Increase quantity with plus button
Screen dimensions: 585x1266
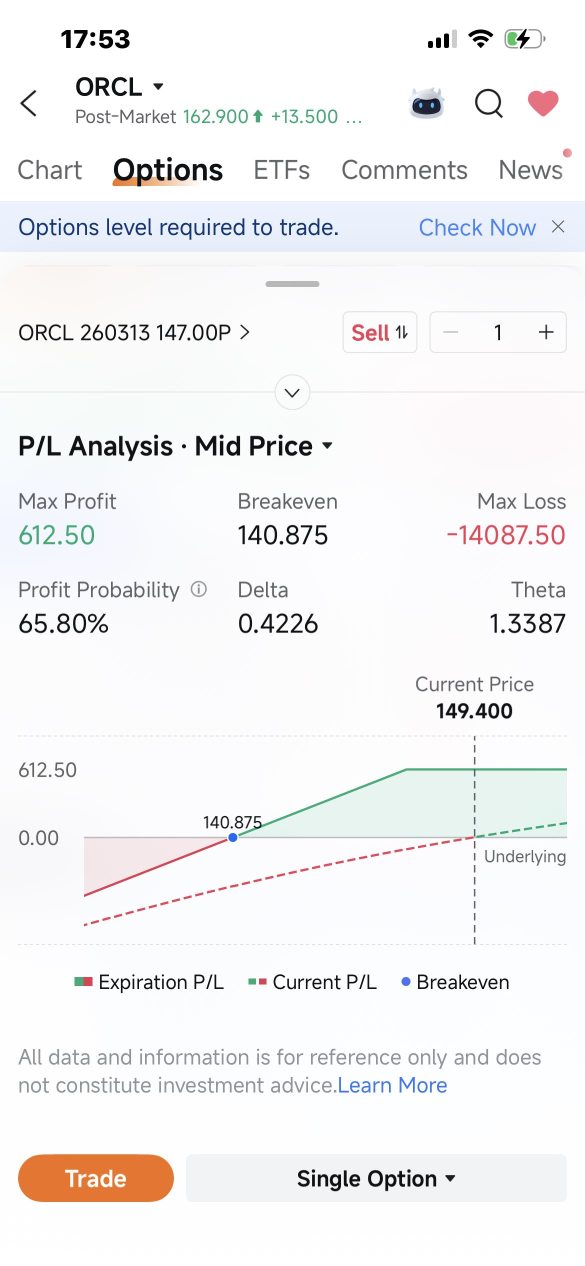[x=545, y=333]
